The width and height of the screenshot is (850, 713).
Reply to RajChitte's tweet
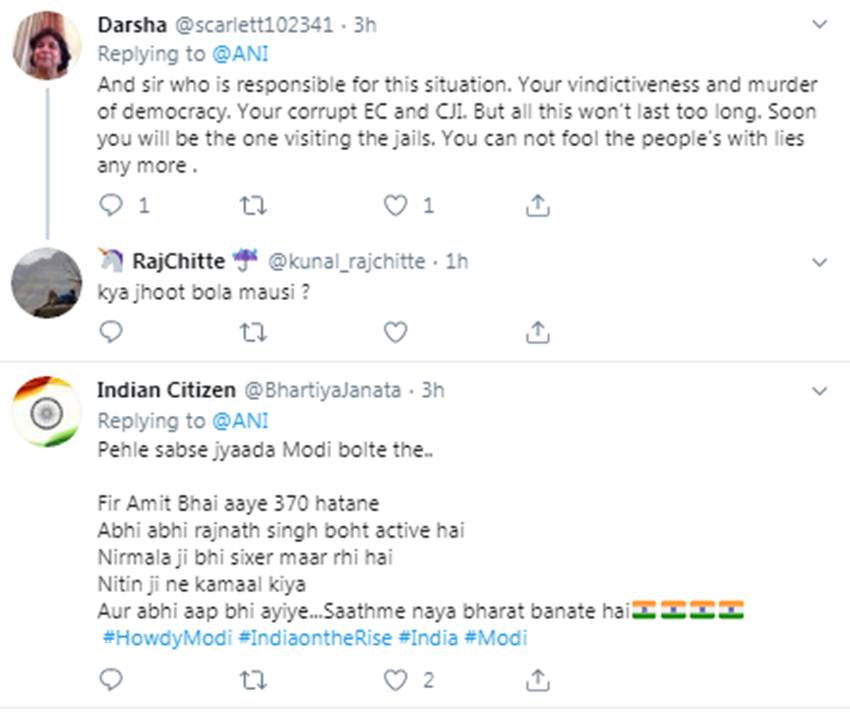(x=111, y=331)
